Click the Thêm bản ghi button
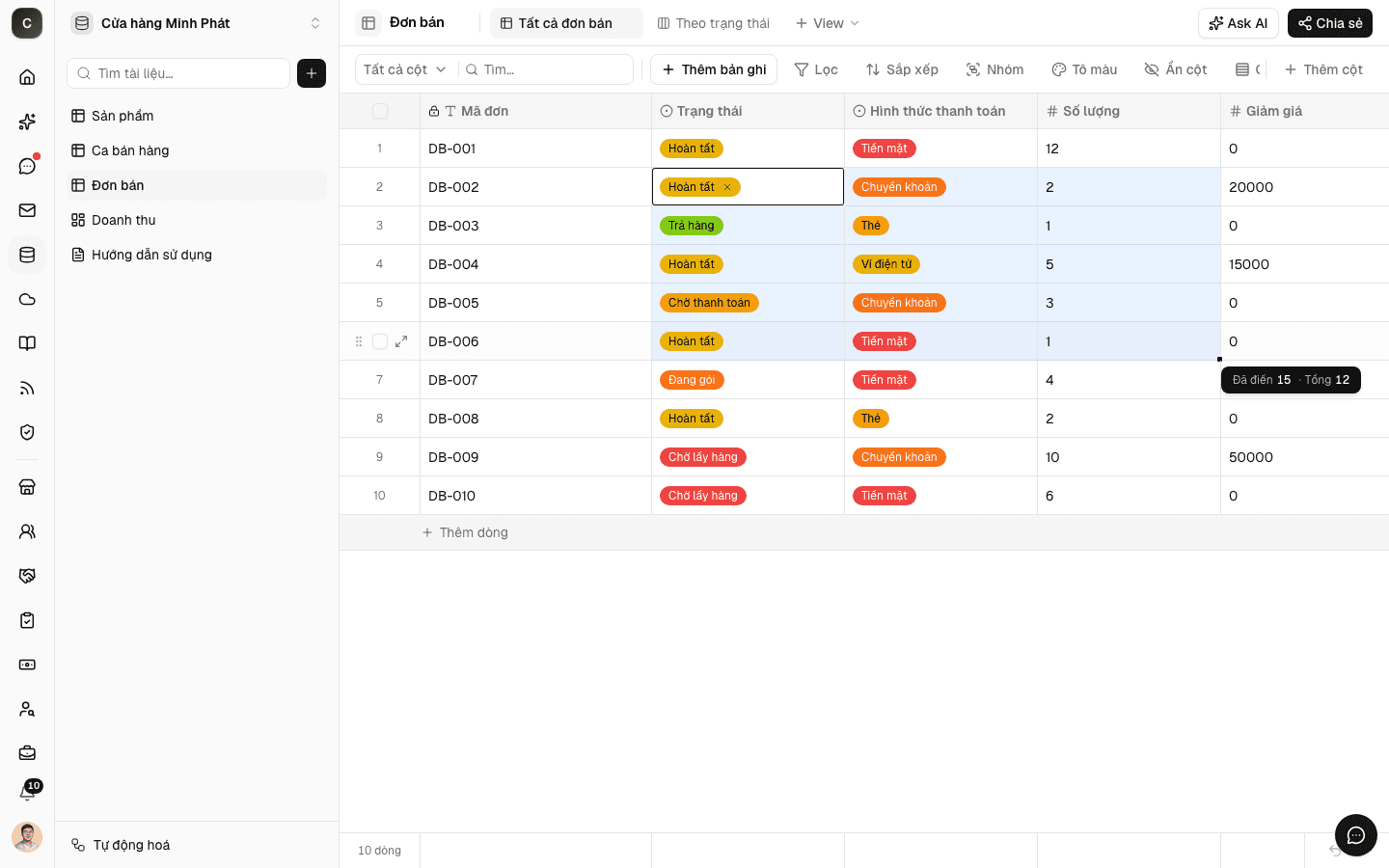 point(714,69)
